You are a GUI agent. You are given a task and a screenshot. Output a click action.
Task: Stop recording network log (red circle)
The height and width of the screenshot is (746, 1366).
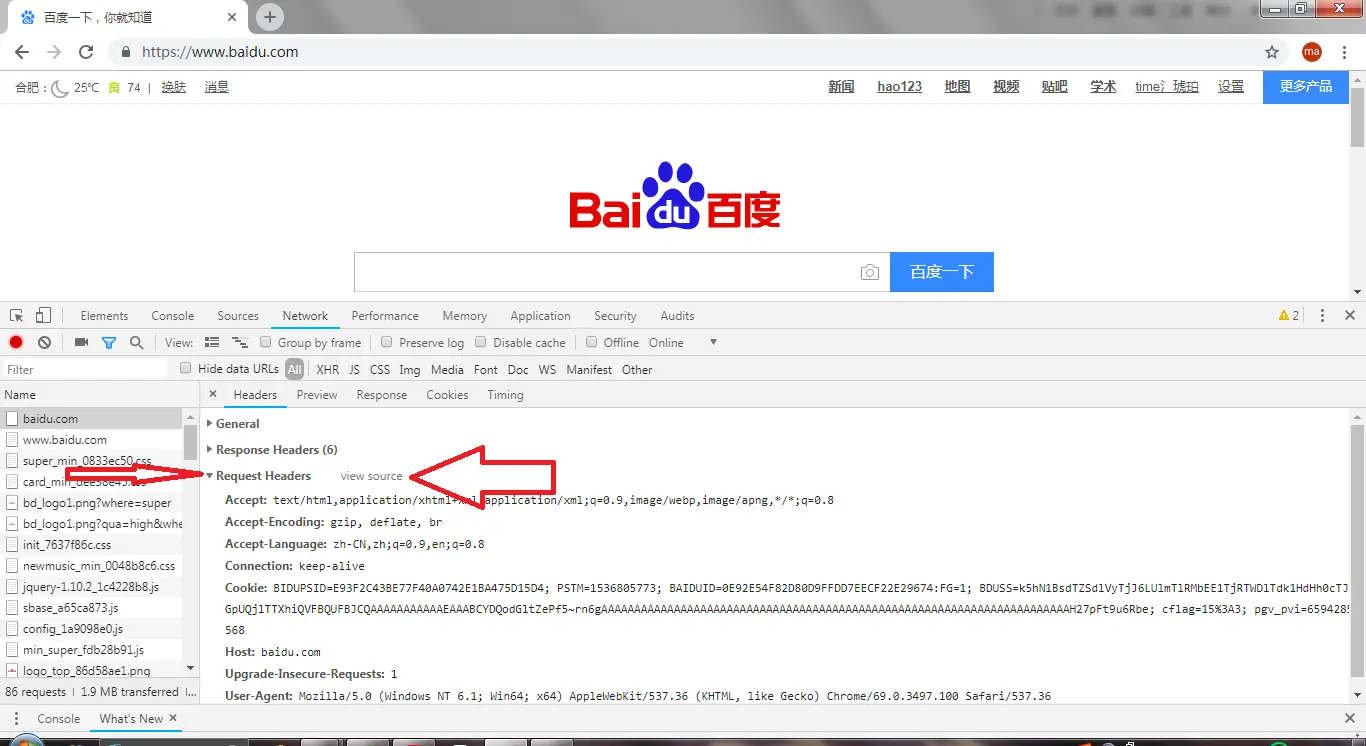16,343
